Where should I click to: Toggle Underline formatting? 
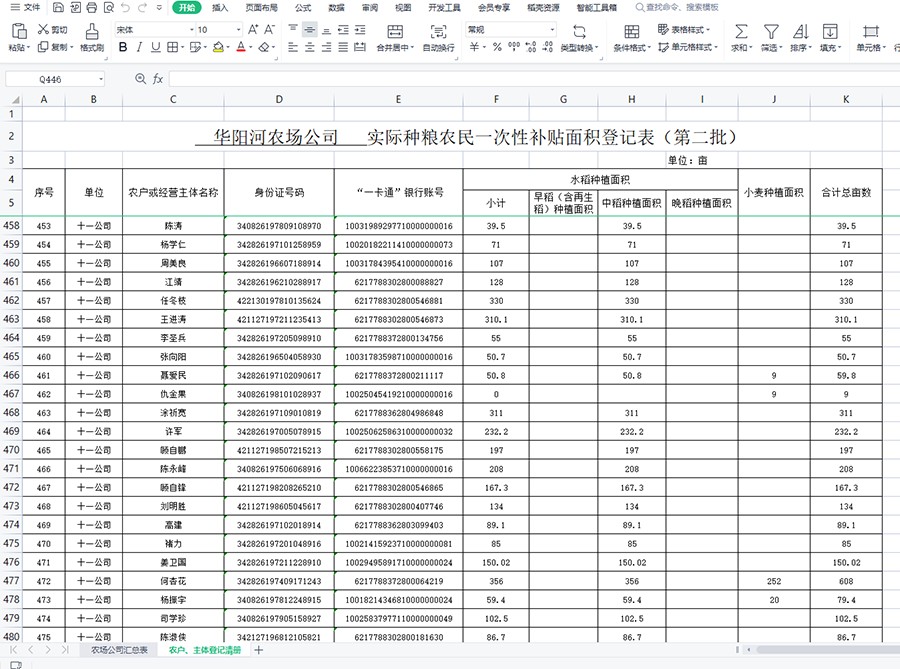[156, 47]
